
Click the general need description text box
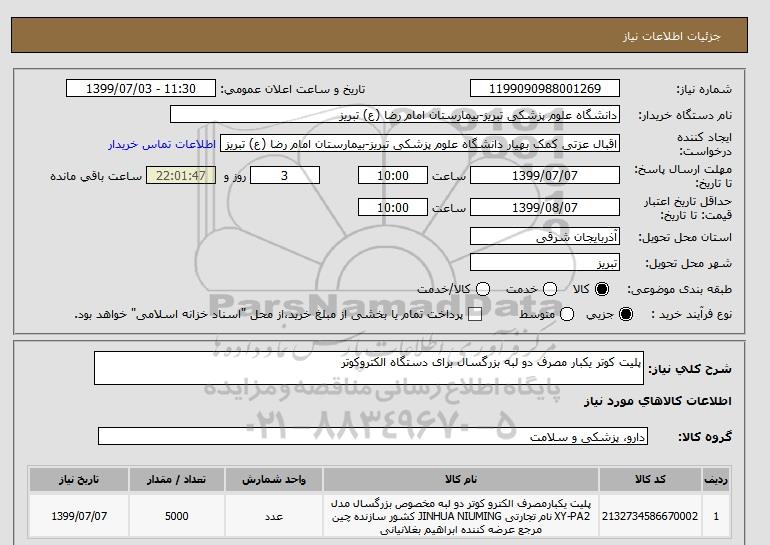[369, 368]
